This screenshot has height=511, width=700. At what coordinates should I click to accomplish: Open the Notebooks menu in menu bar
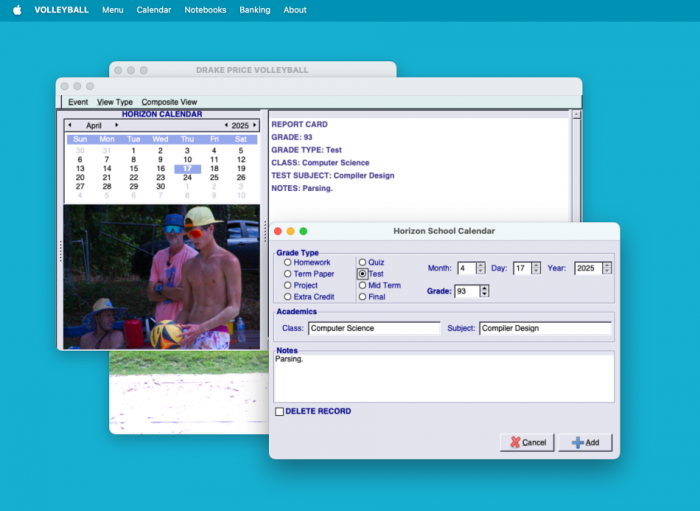(x=205, y=10)
